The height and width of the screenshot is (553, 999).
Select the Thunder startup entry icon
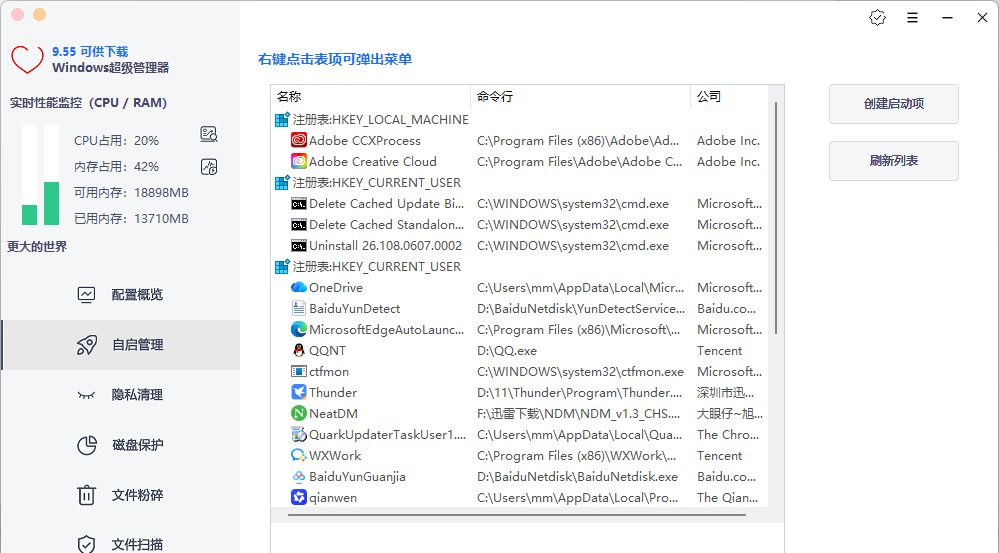tap(298, 392)
